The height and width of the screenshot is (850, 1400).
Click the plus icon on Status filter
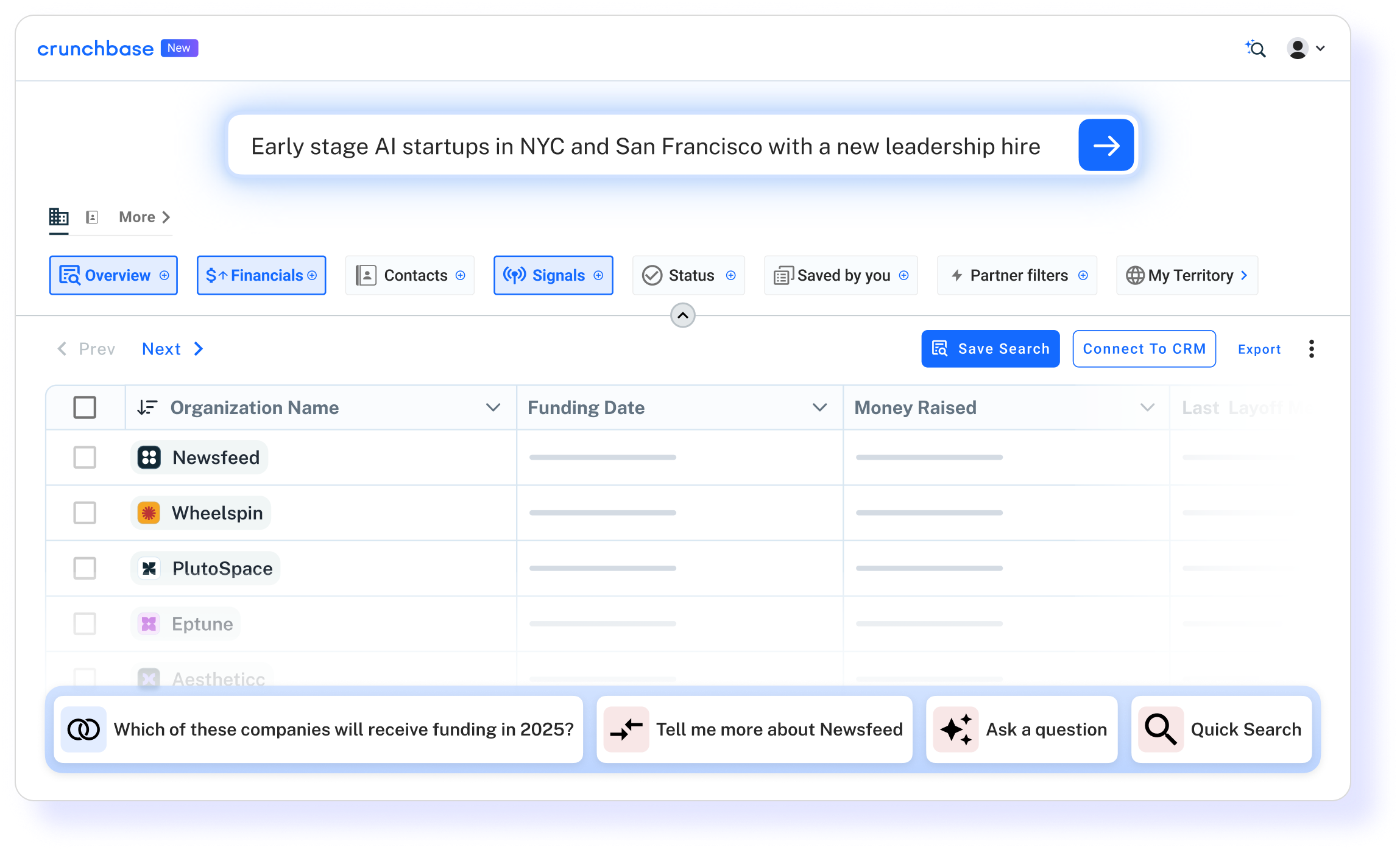(731, 275)
